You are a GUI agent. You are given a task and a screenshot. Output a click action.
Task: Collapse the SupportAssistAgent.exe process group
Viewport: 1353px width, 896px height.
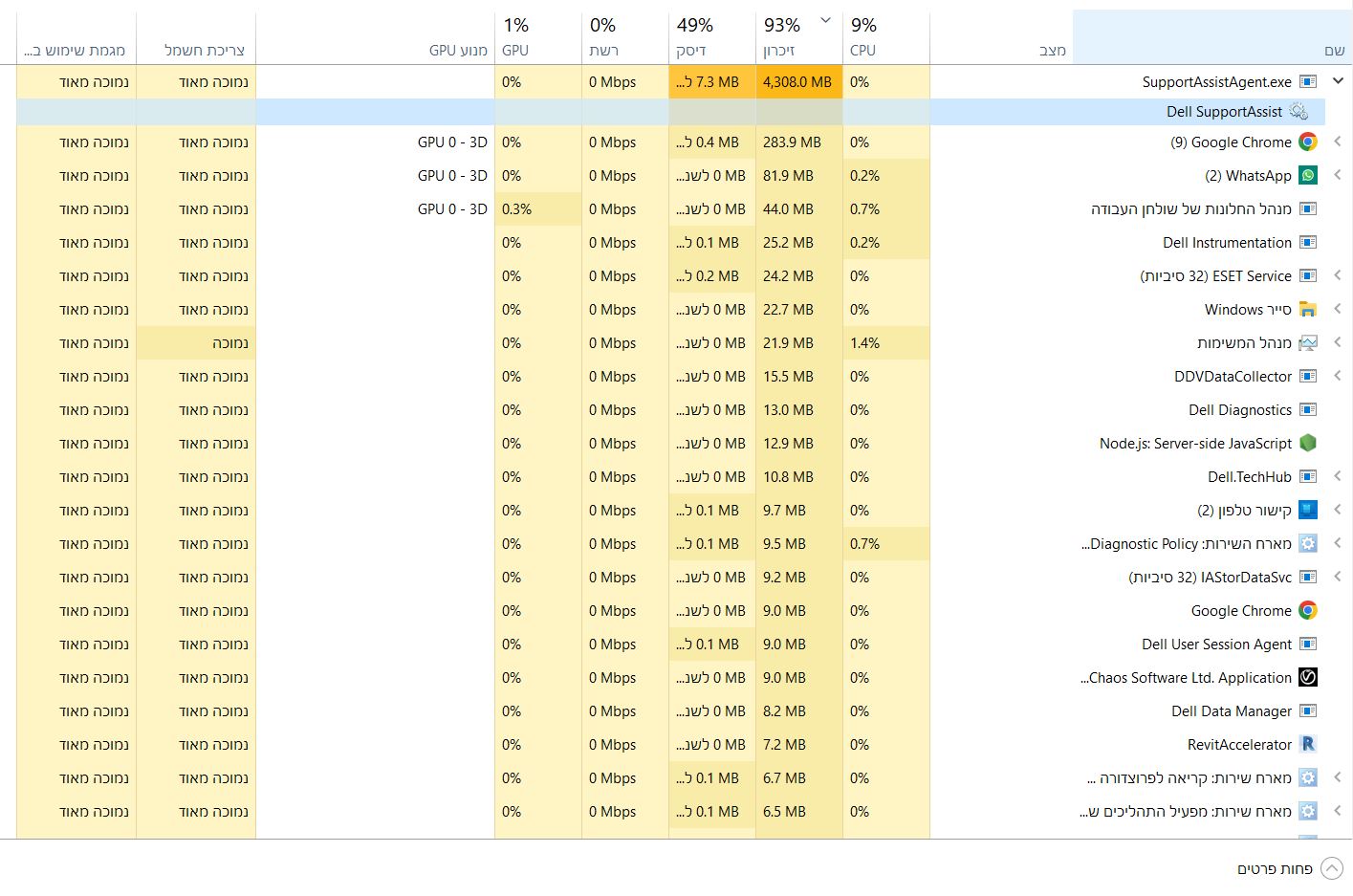point(1338,82)
